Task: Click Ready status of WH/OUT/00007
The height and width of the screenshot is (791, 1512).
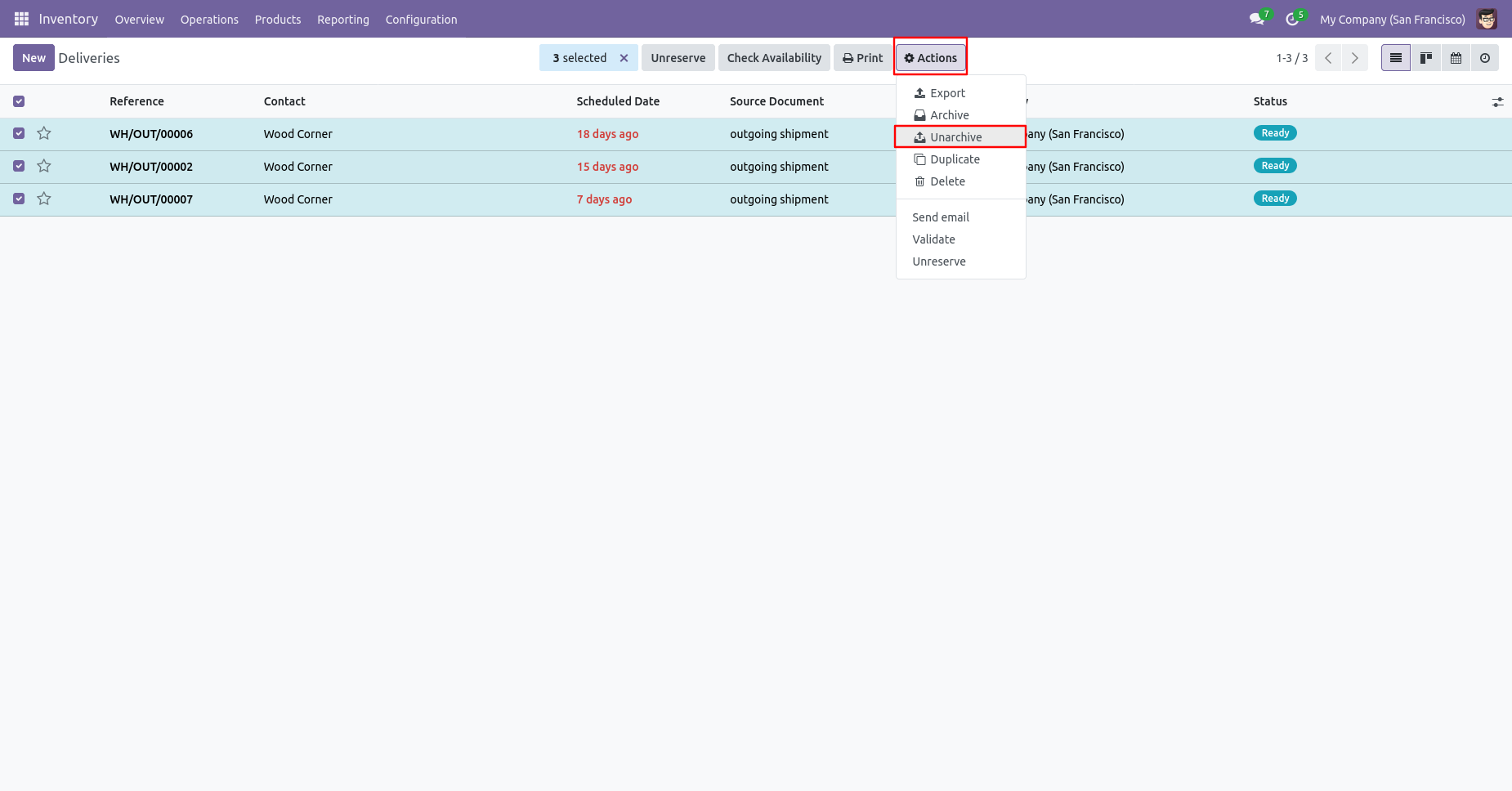Action: point(1275,199)
